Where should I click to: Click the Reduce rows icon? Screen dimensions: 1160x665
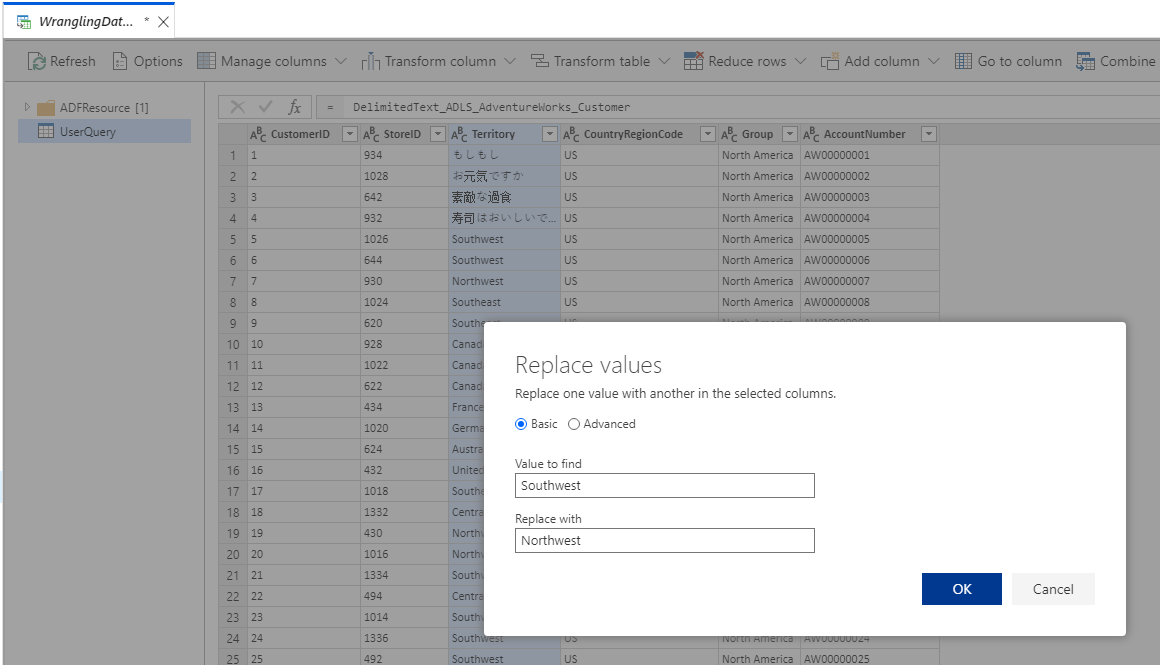(x=693, y=61)
